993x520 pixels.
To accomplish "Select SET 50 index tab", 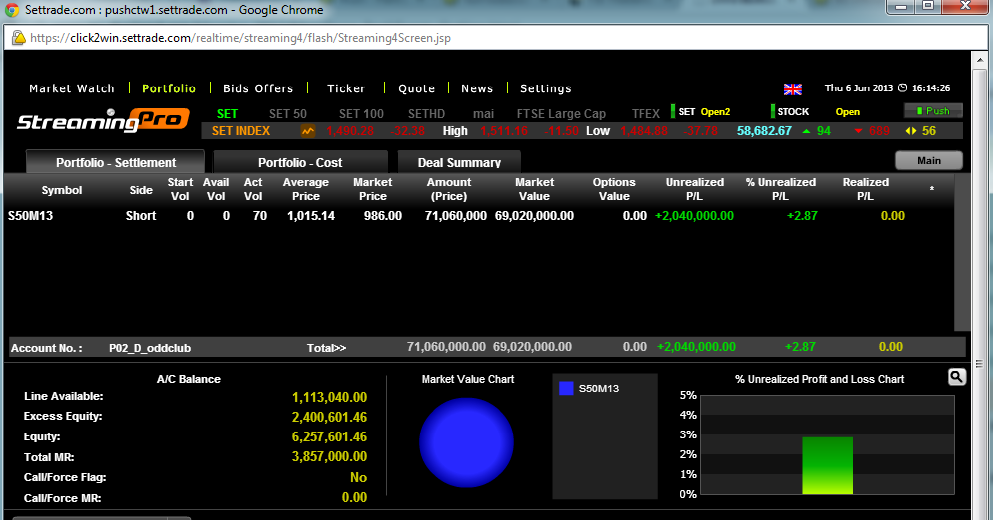I will [288, 113].
